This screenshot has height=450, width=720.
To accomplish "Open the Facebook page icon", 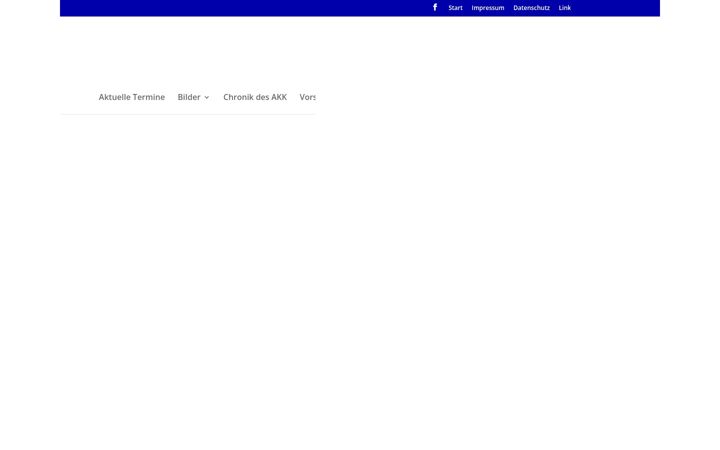I will point(435,7).
